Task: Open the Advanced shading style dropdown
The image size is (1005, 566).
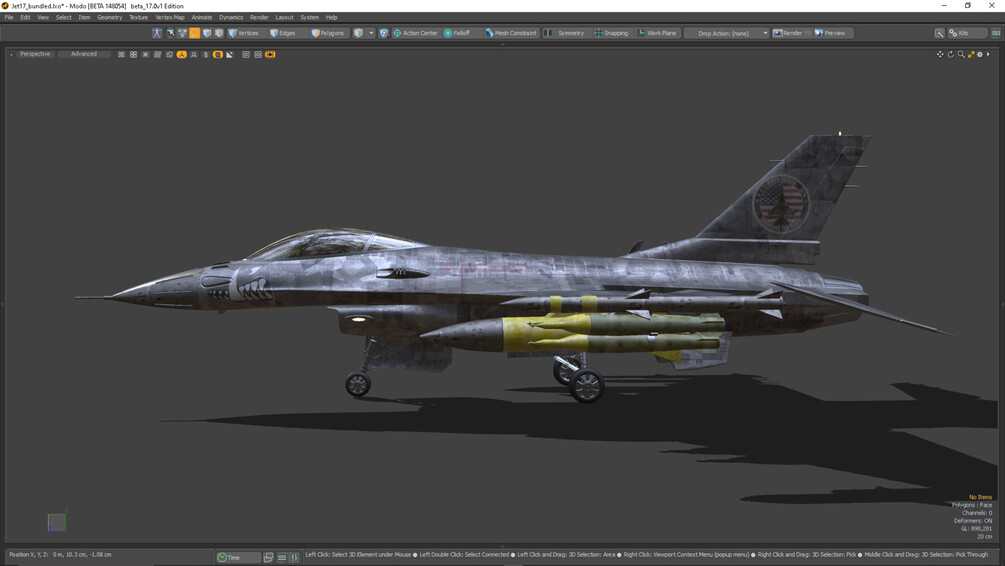Action: pos(84,54)
